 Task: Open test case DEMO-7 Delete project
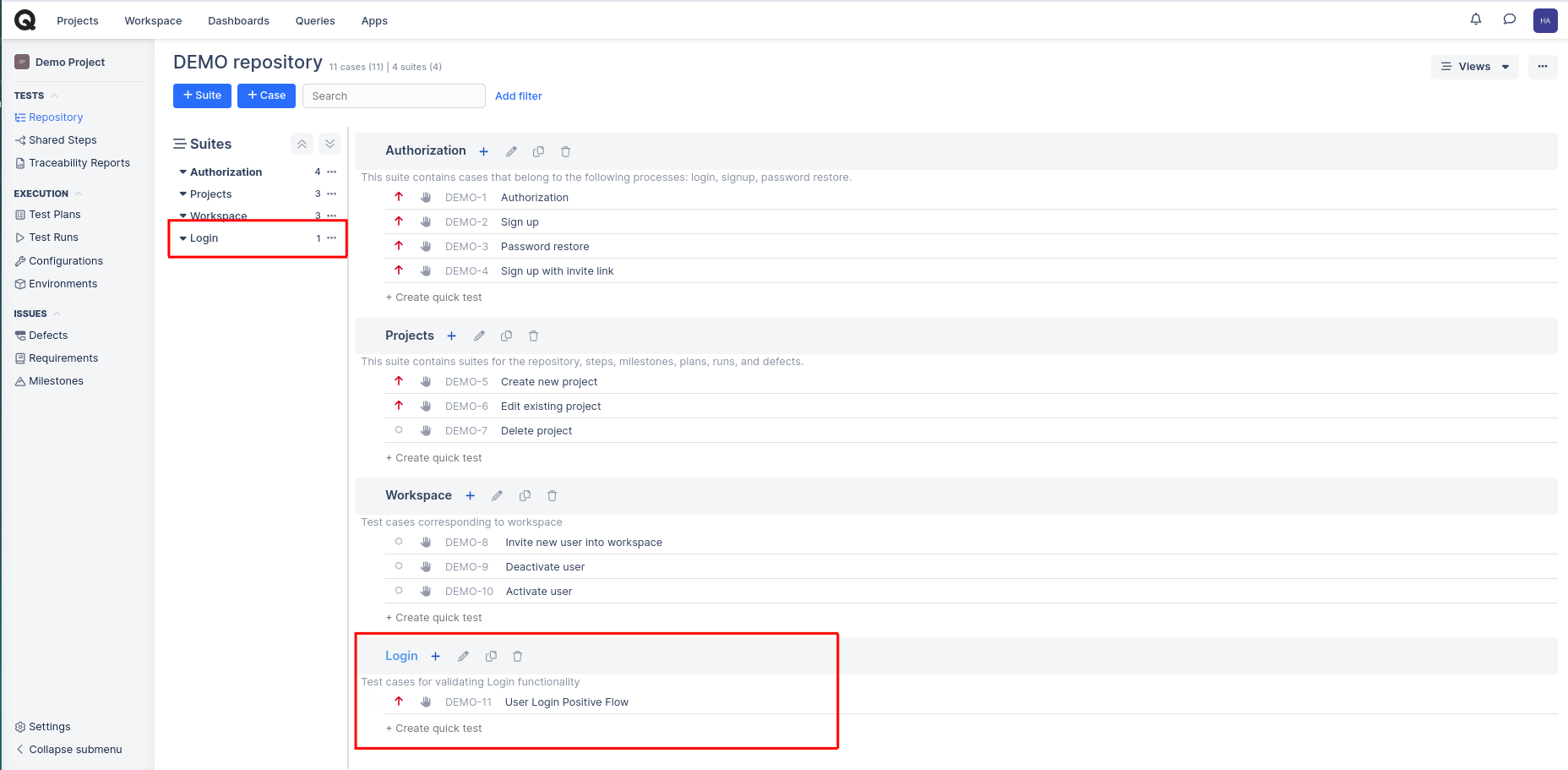tap(536, 431)
